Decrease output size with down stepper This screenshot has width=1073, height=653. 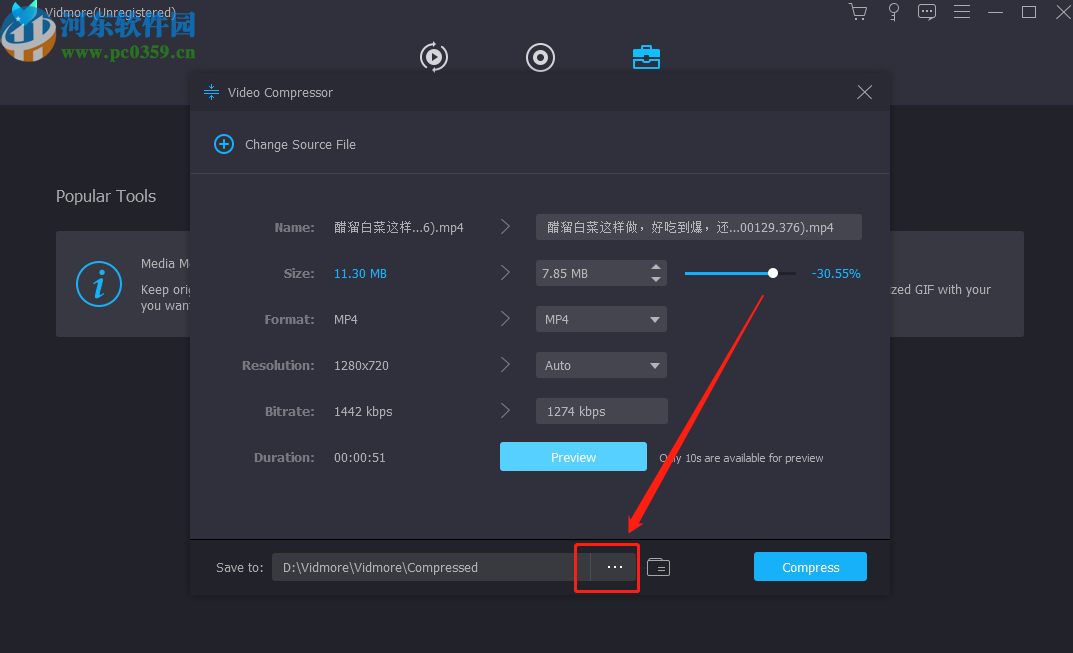click(656, 279)
